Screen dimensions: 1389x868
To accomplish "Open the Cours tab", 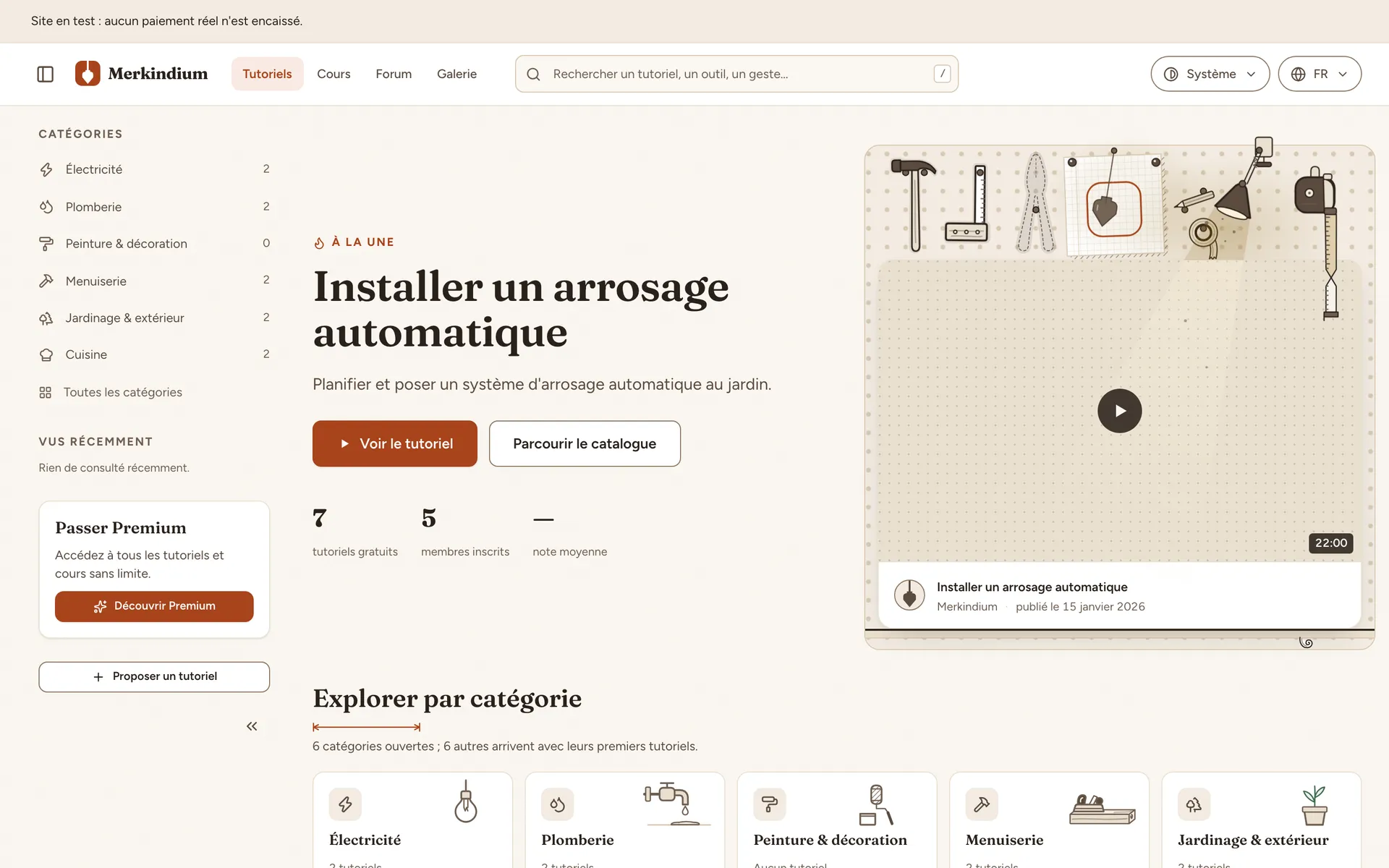I will point(334,74).
